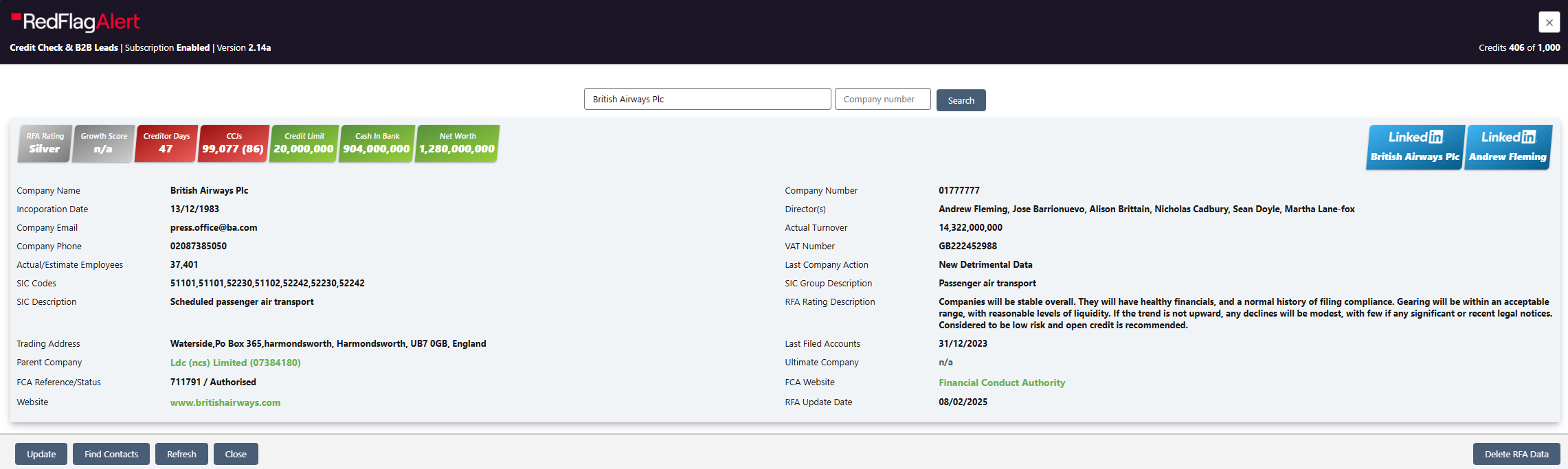Click the Company number input field
The image size is (1568, 469).
[x=882, y=99]
